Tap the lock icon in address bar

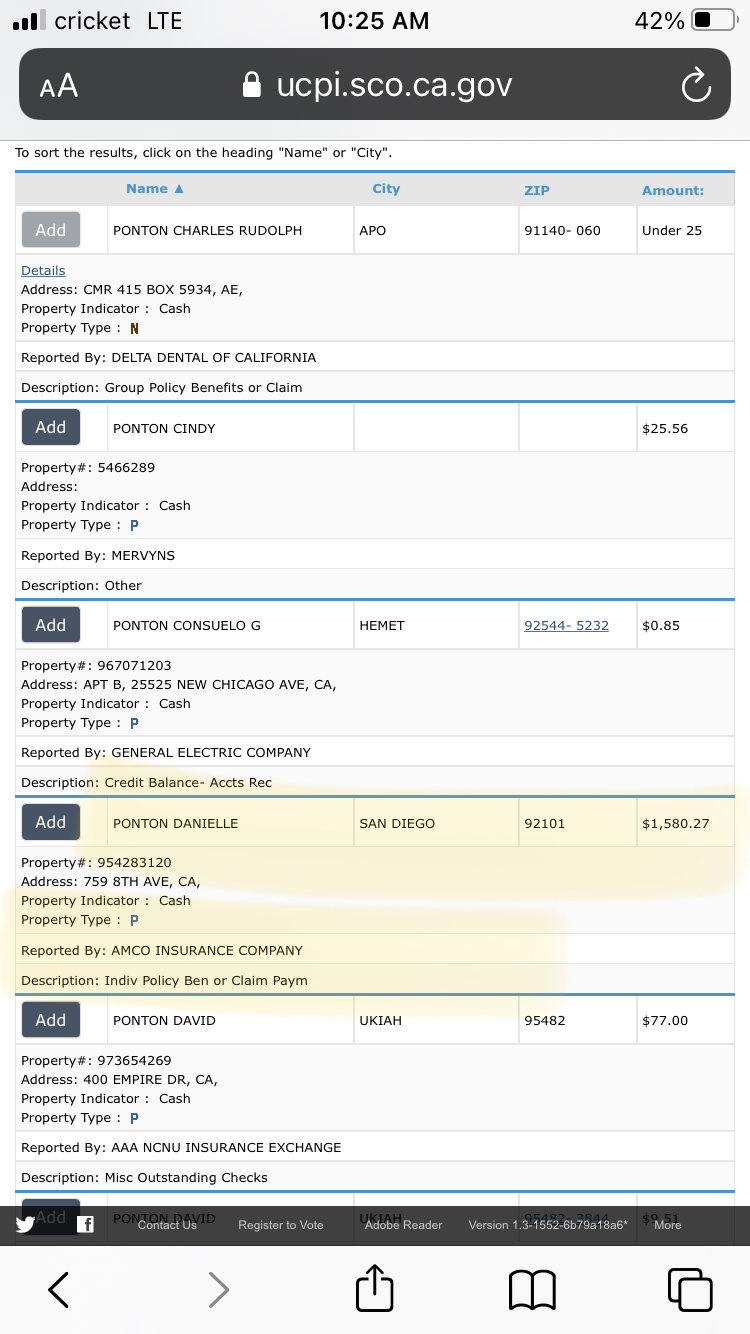coord(253,85)
